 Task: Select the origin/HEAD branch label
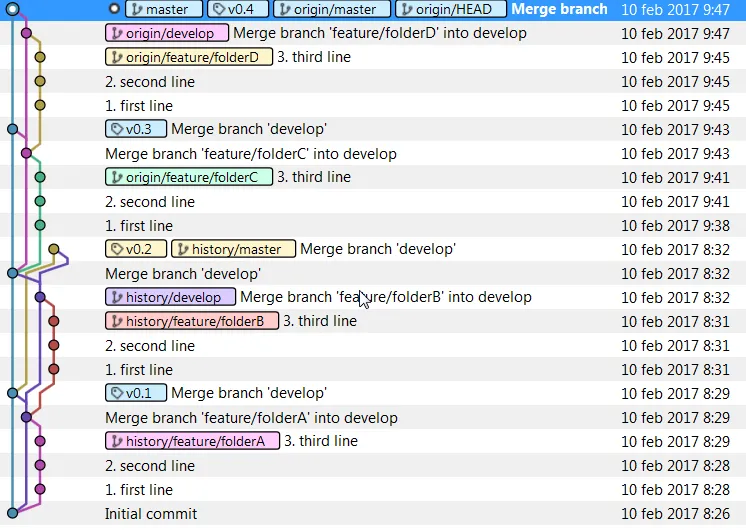click(451, 9)
